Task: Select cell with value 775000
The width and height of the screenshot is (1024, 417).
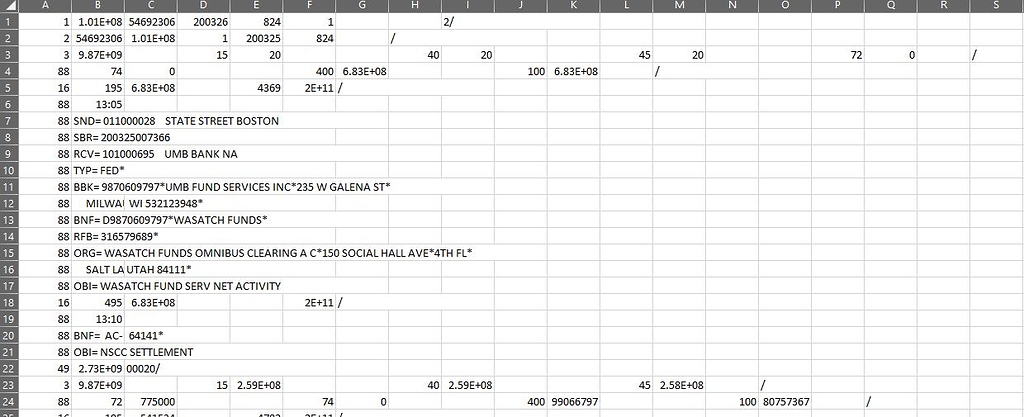Action: pyautogui.click(x=151, y=402)
